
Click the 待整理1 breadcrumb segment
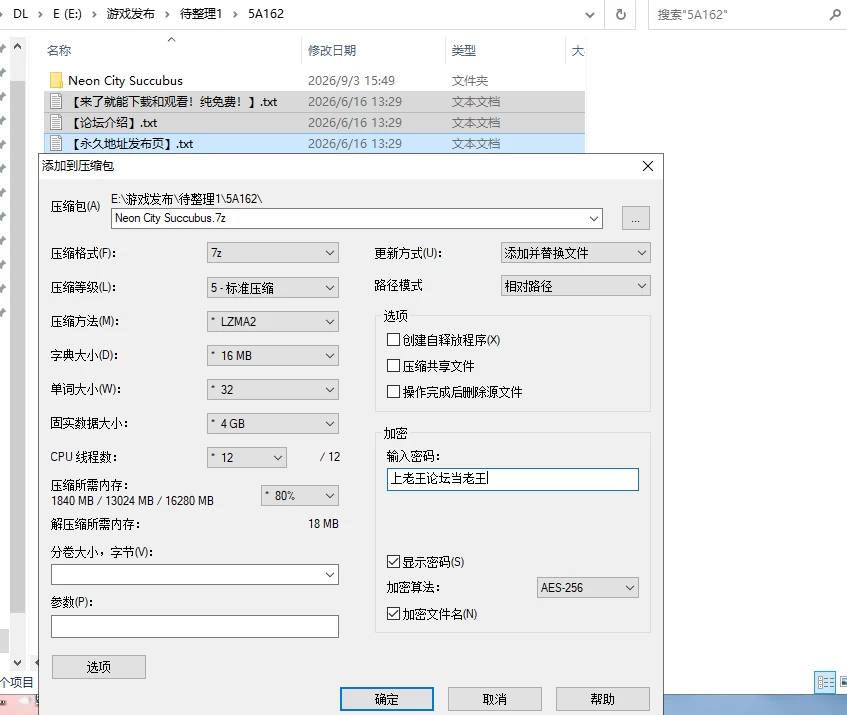[201, 14]
